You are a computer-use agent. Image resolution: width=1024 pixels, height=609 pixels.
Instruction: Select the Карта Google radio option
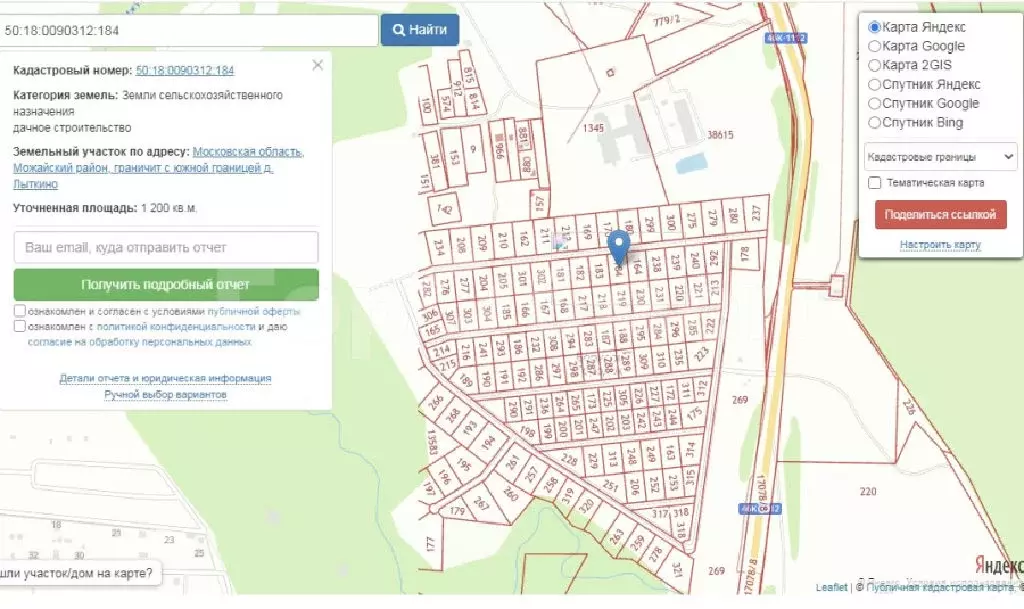[875, 46]
